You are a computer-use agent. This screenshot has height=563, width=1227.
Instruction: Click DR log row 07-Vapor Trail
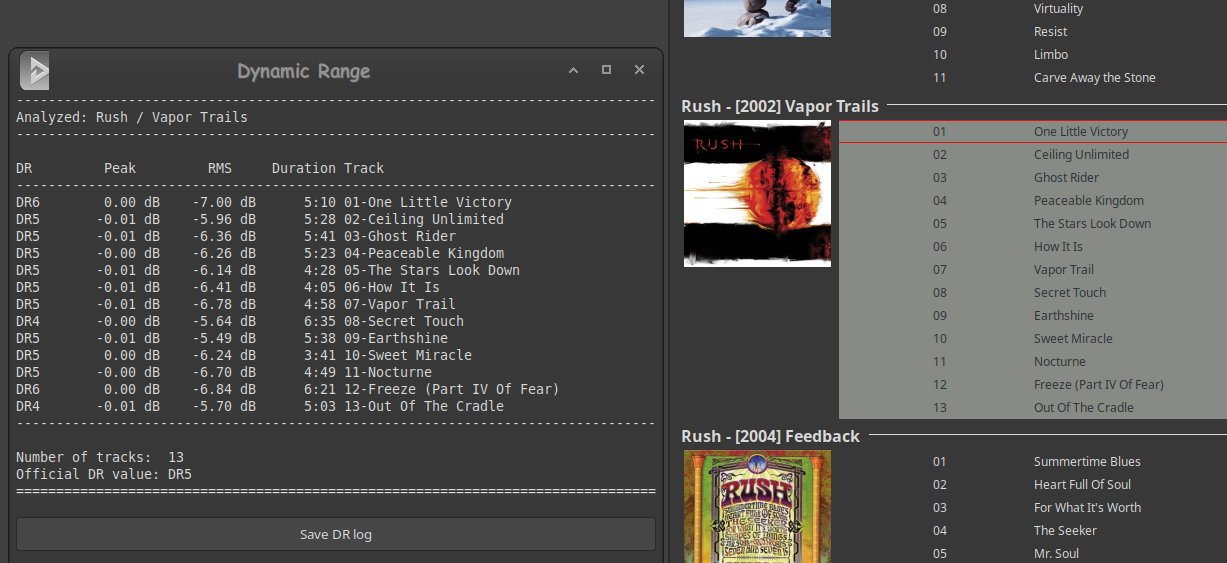(236, 304)
